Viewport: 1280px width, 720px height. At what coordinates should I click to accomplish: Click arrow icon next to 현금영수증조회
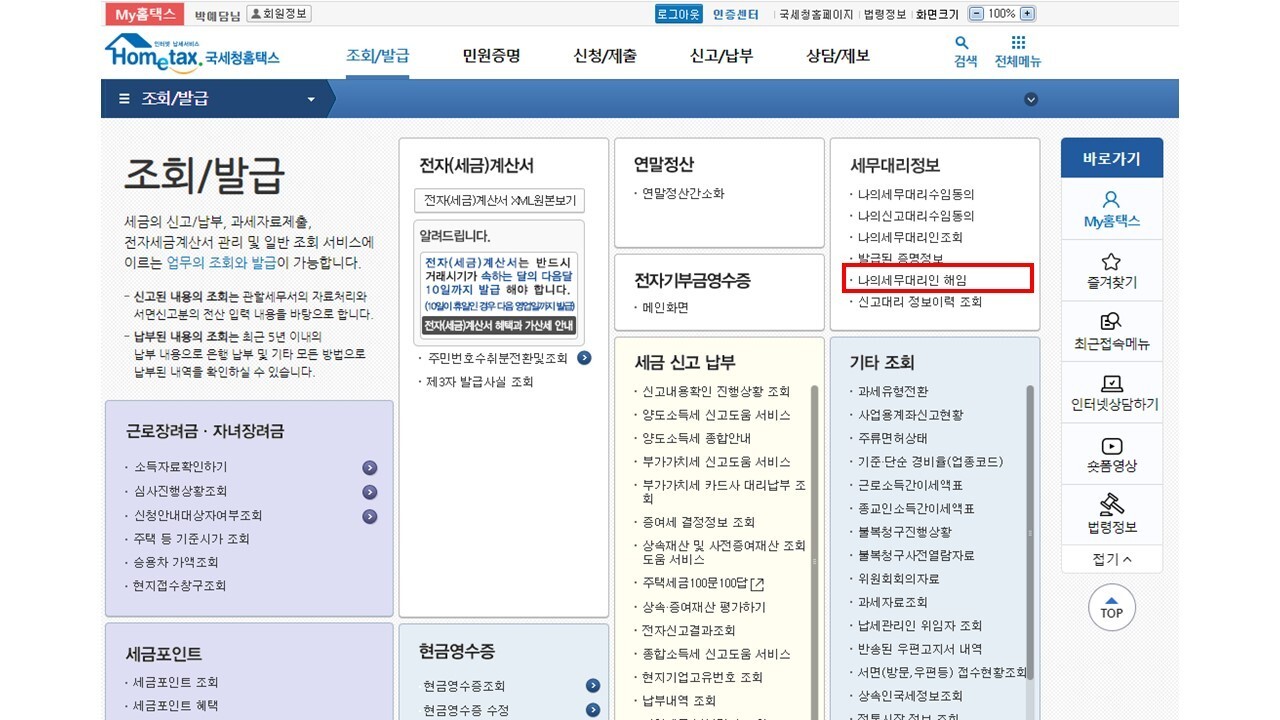click(x=593, y=686)
